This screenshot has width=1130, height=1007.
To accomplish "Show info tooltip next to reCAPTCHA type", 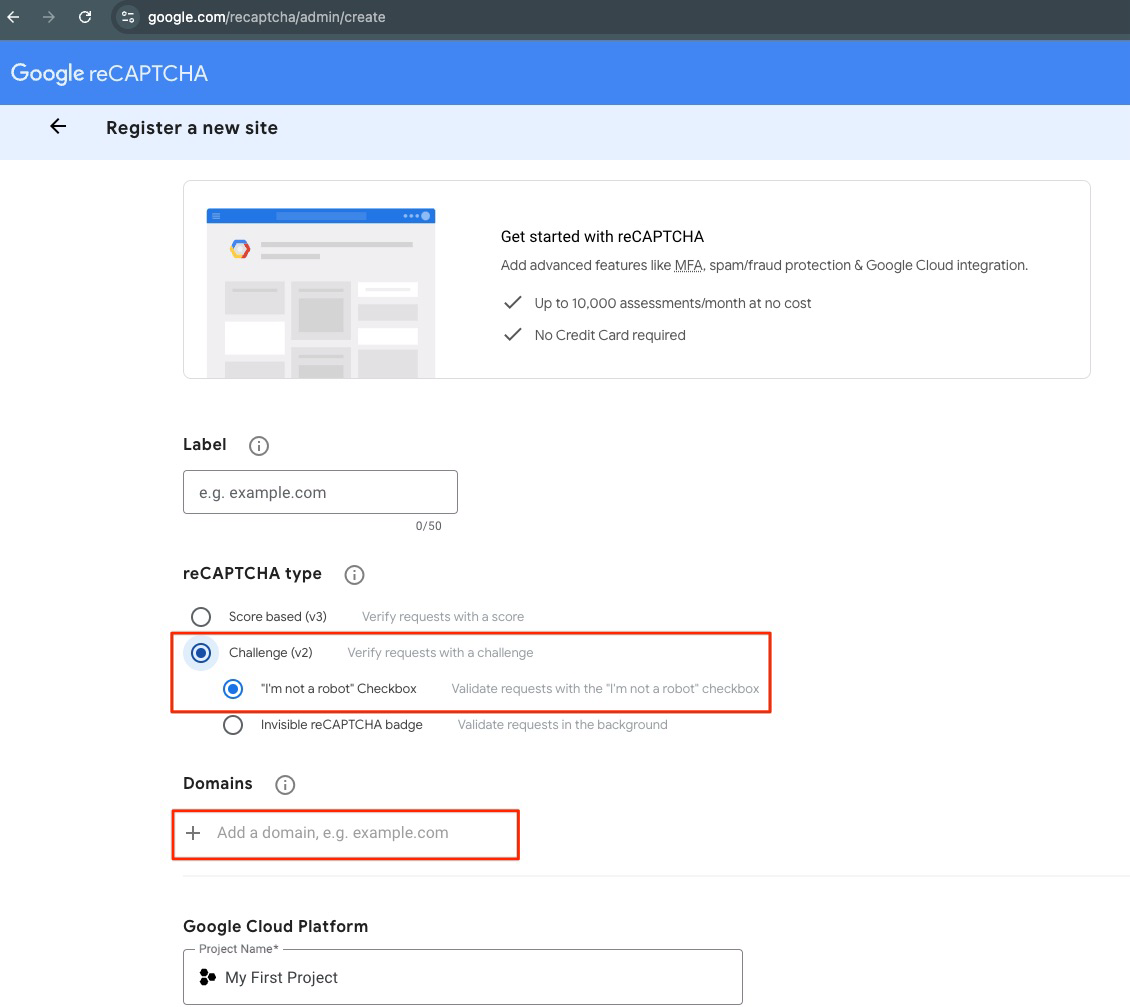I will click(x=354, y=575).
